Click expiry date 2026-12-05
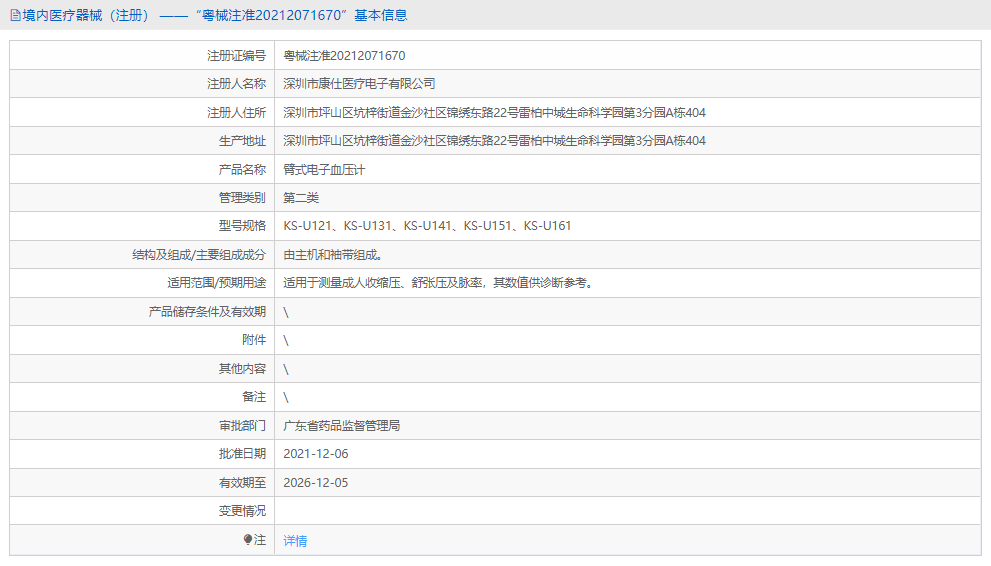991x566 pixels. (x=316, y=483)
